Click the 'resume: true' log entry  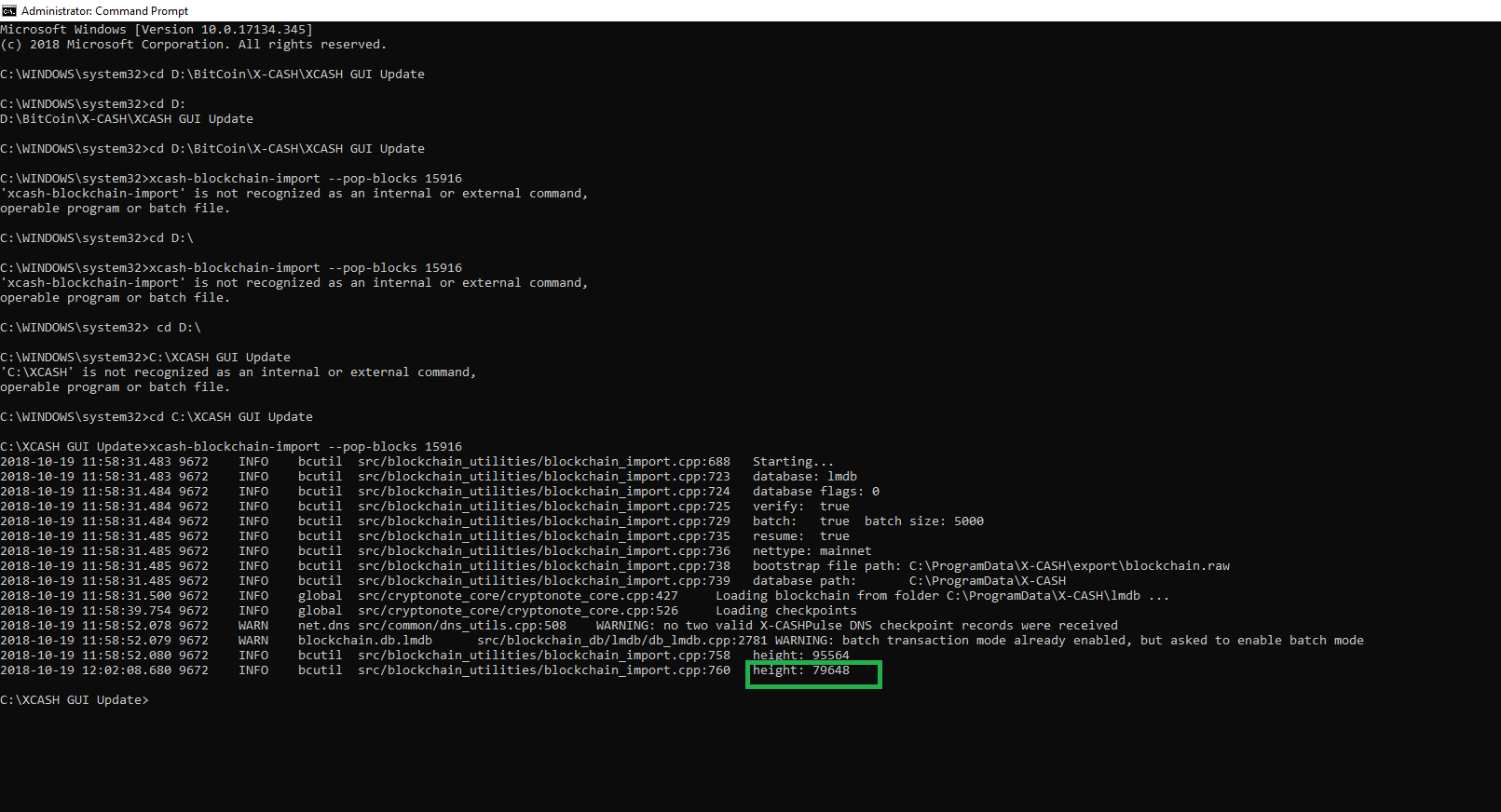pyautogui.click(x=801, y=536)
